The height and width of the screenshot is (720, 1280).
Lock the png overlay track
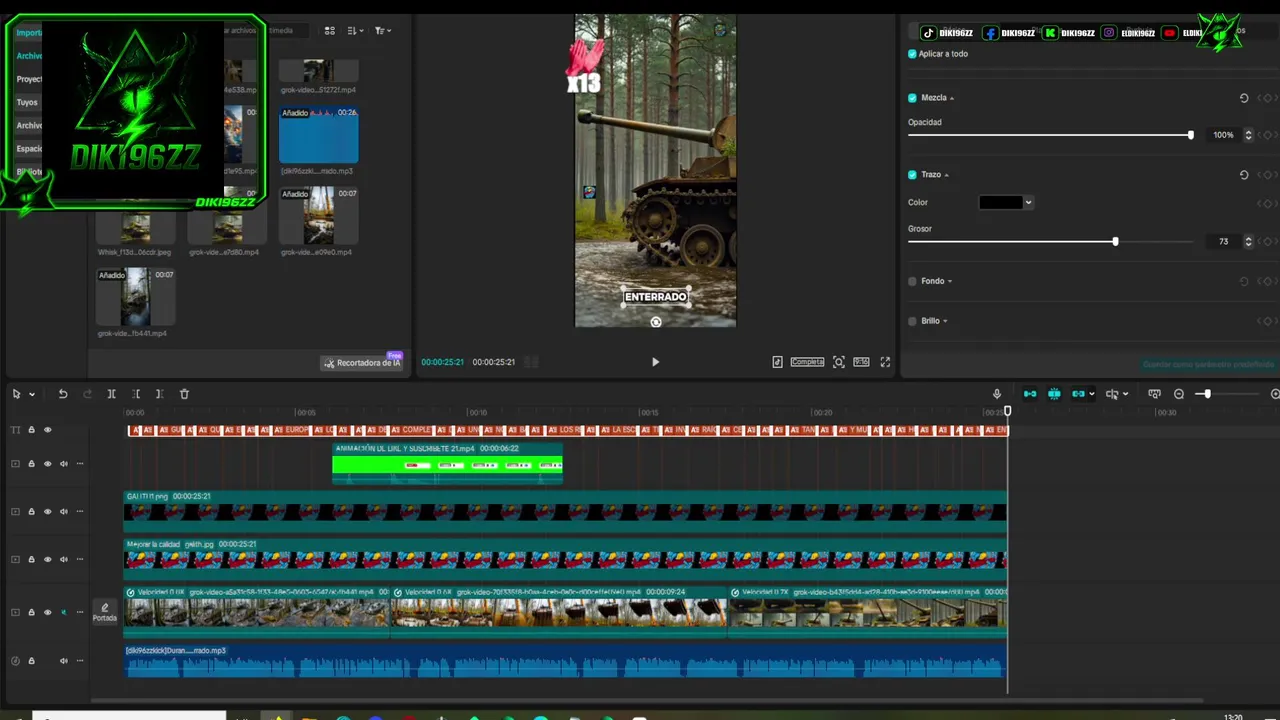(31, 512)
